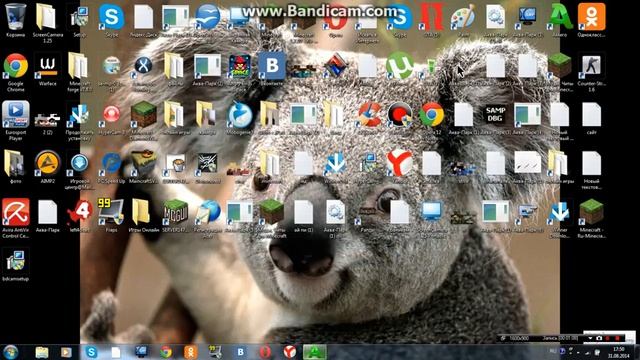The image size is (640, 360).
Task: Launch the CCleaner shortcut
Action: pyautogui.click(x=368, y=114)
